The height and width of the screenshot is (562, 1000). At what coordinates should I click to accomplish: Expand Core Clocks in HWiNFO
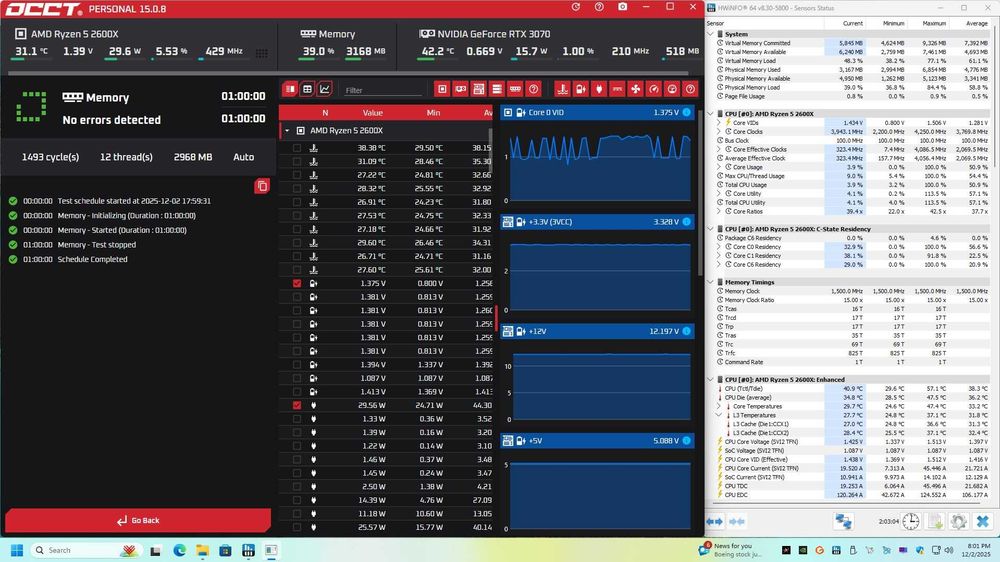719,131
